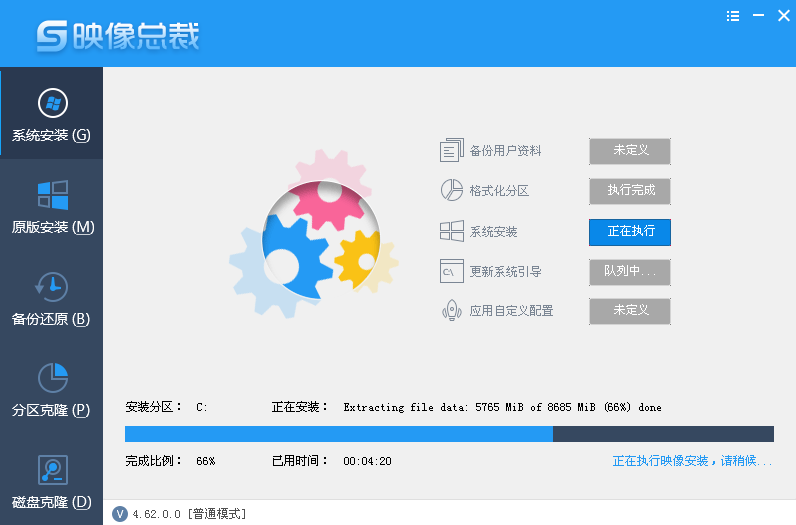The height and width of the screenshot is (525, 796).
Task: Click the 更新系统引导 command prompt icon
Action: (x=451, y=271)
